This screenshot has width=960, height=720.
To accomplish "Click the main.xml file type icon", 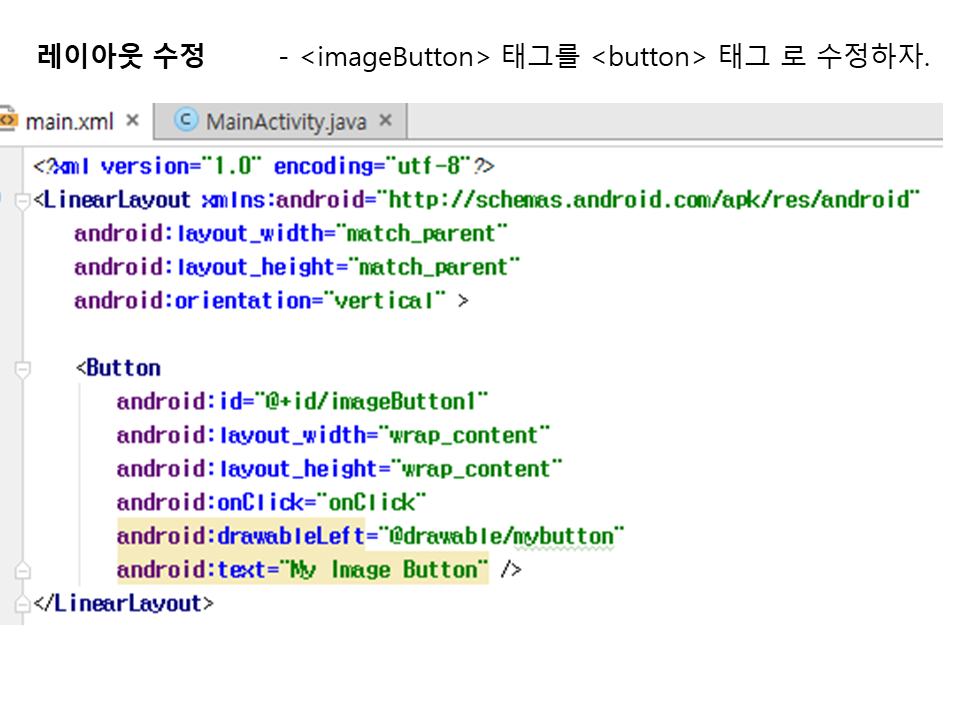I will (8, 121).
